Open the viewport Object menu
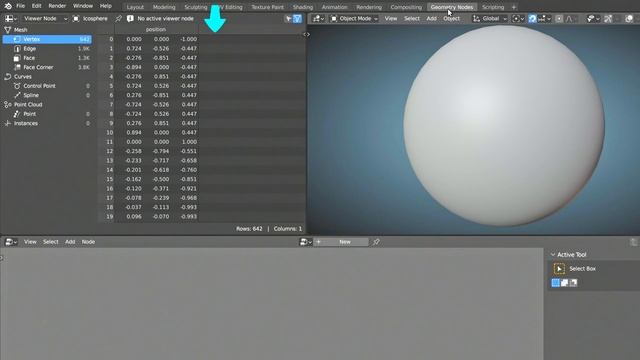Image resolution: width=640 pixels, height=360 pixels. click(451, 18)
